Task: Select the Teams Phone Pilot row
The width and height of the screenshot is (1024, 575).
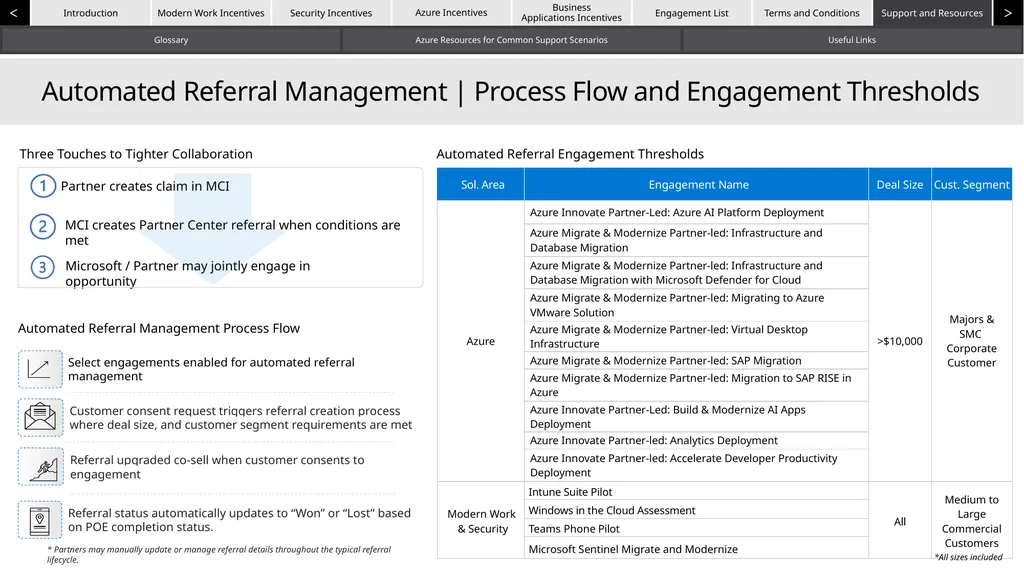Action: (697, 528)
